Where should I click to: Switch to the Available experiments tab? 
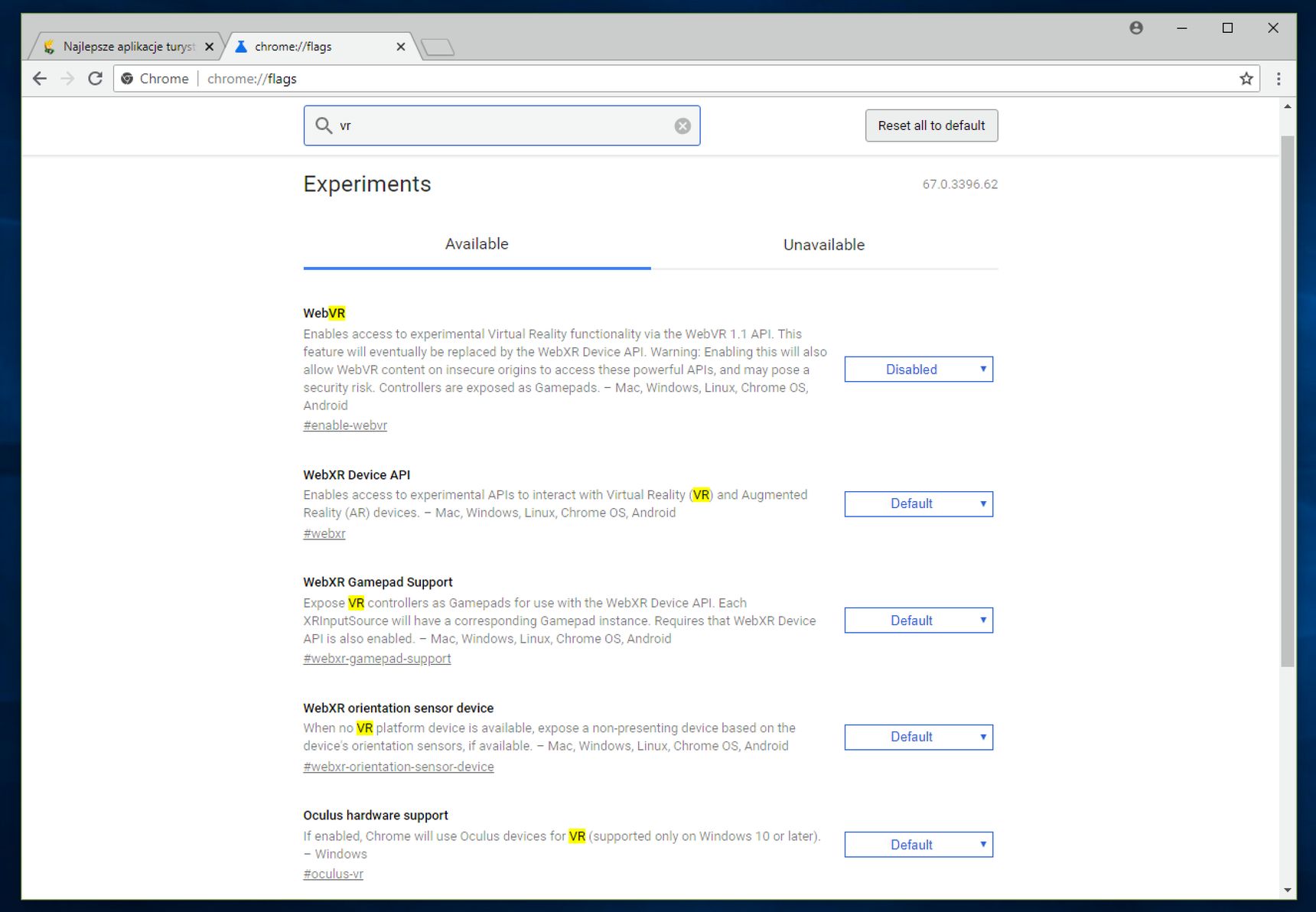477,245
